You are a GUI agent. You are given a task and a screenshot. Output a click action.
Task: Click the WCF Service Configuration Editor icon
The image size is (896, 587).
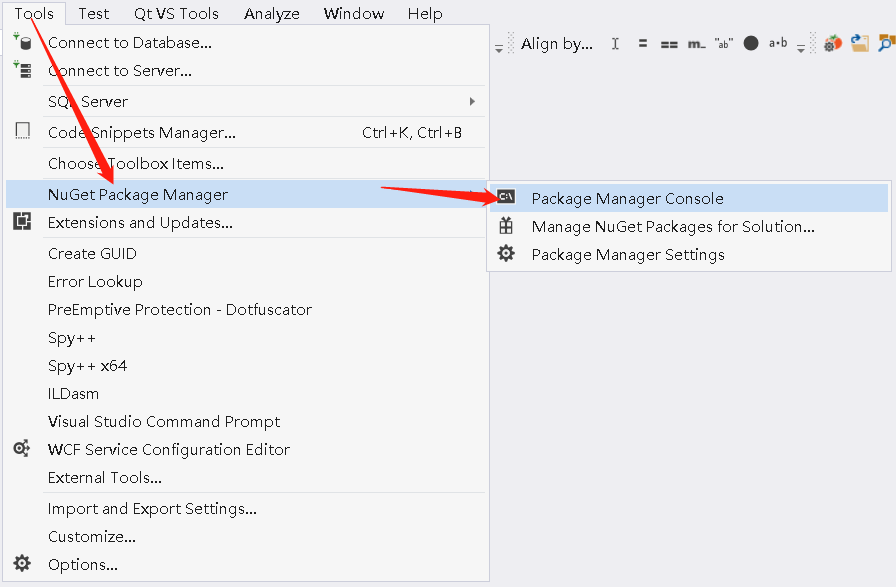pos(22,449)
